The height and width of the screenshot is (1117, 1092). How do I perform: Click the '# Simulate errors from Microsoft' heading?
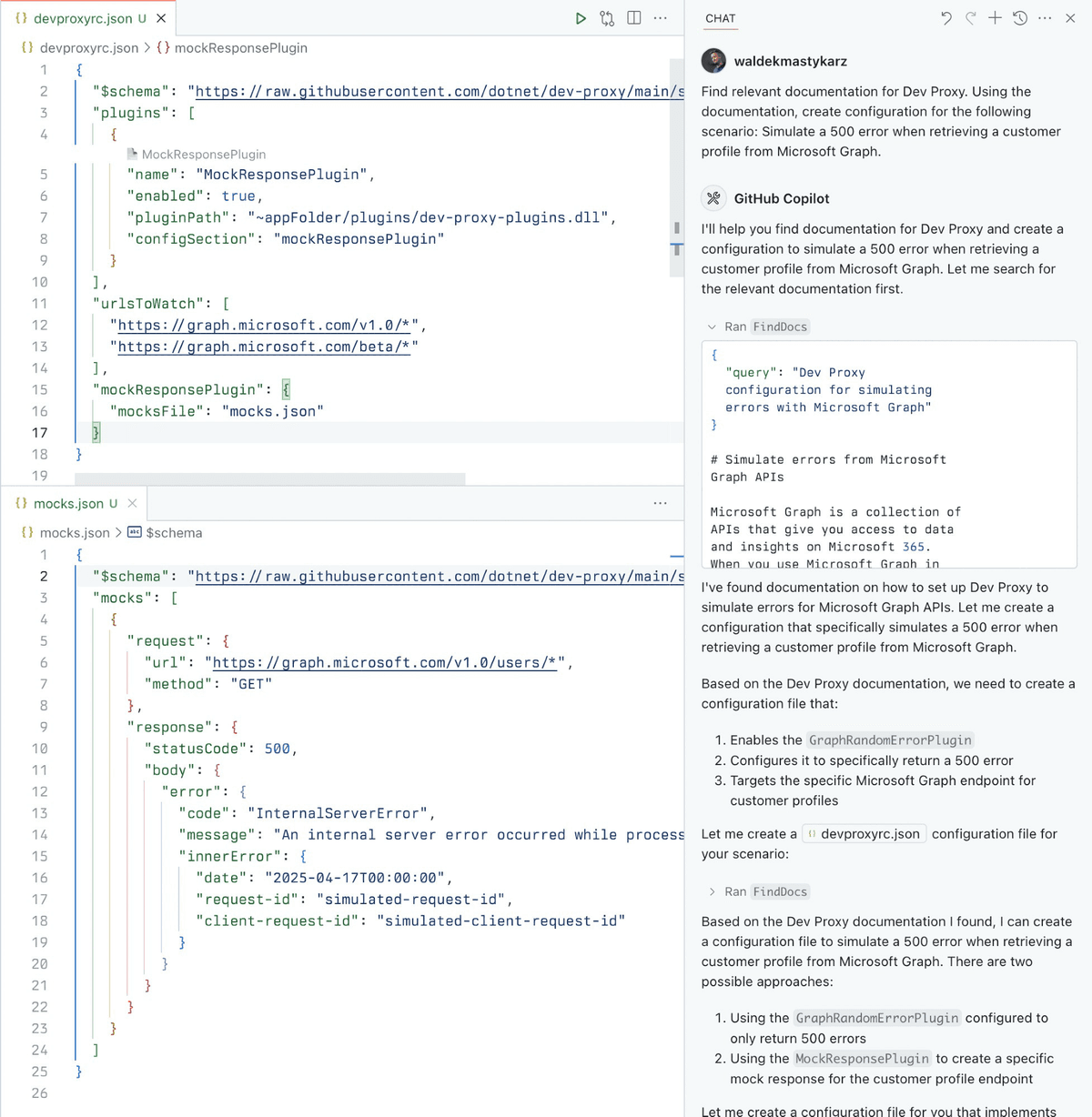[x=829, y=460]
